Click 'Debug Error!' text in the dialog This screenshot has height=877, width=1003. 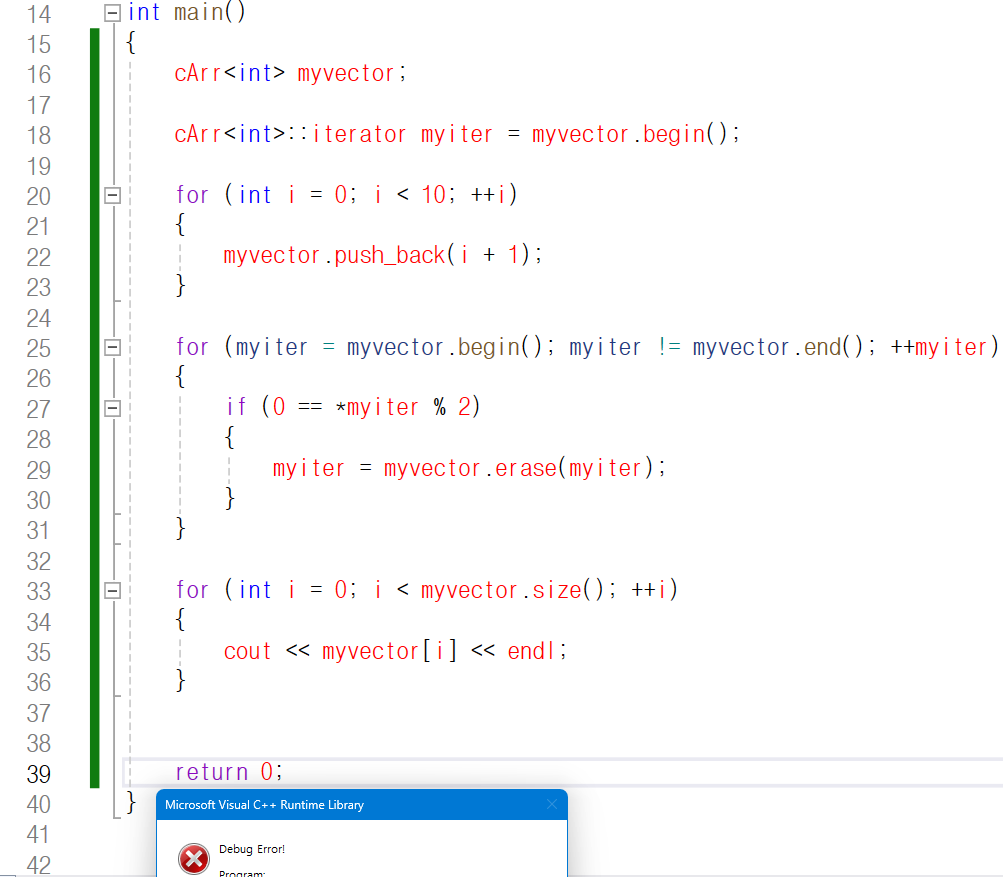252,849
